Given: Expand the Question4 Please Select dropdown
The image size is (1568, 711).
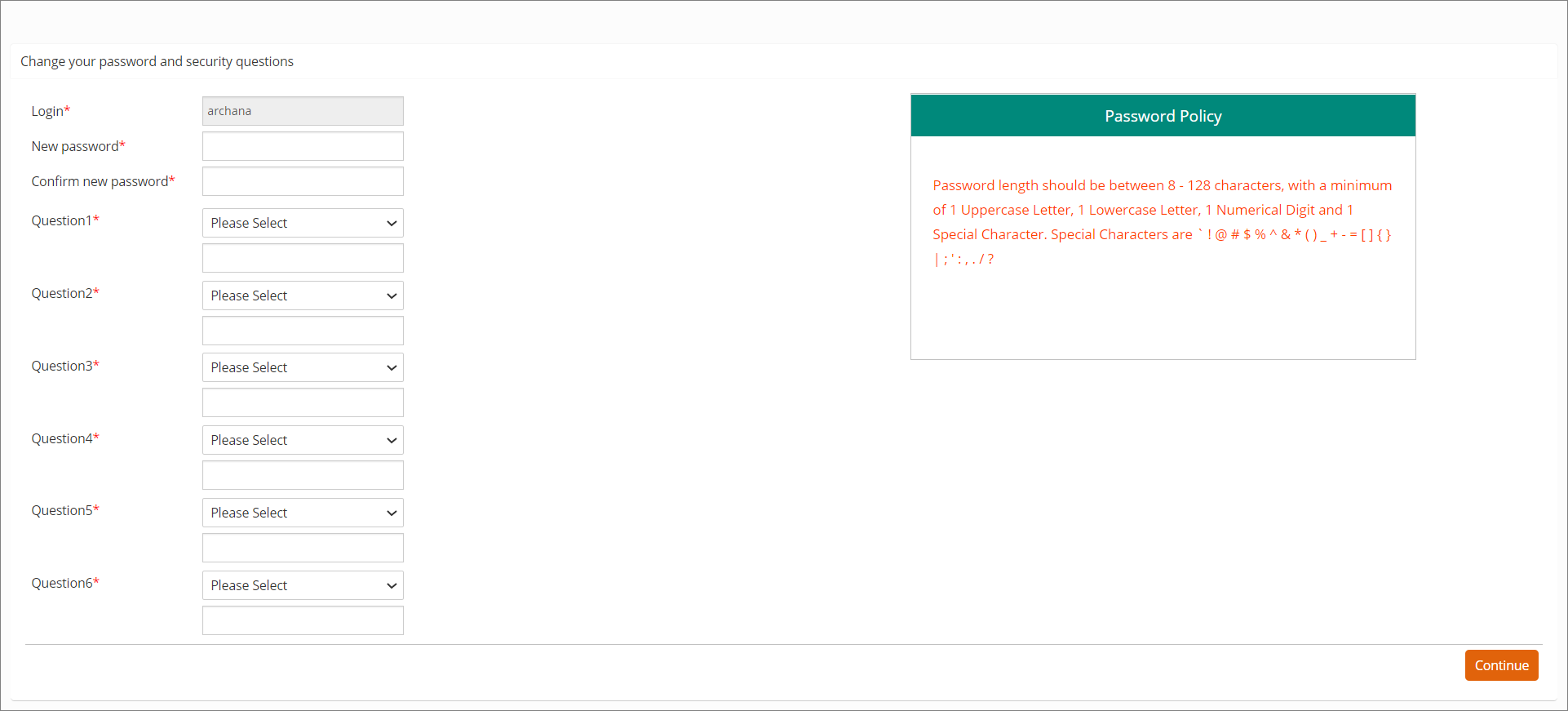Looking at the screenshot, I should point(303,440).
